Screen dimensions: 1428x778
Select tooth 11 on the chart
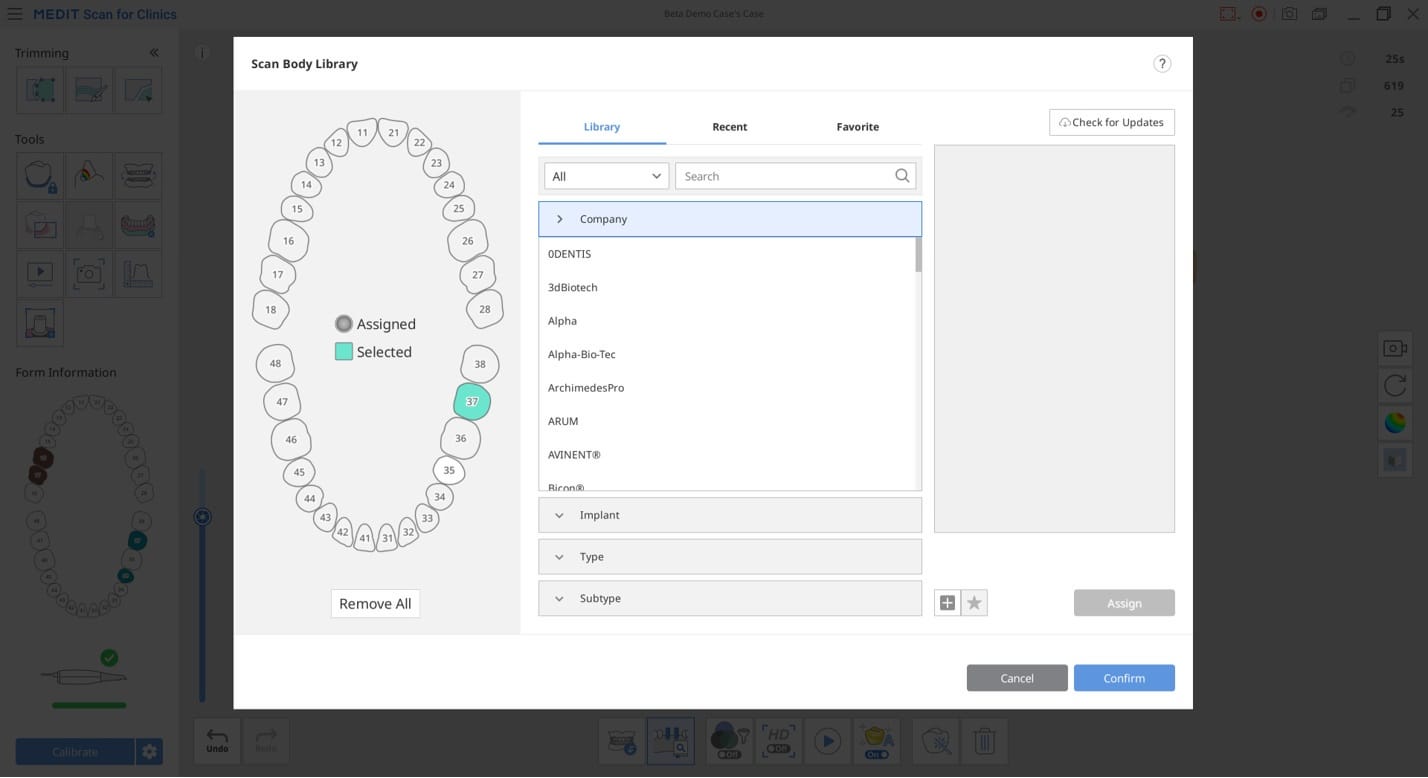click(x=362, y=132)
